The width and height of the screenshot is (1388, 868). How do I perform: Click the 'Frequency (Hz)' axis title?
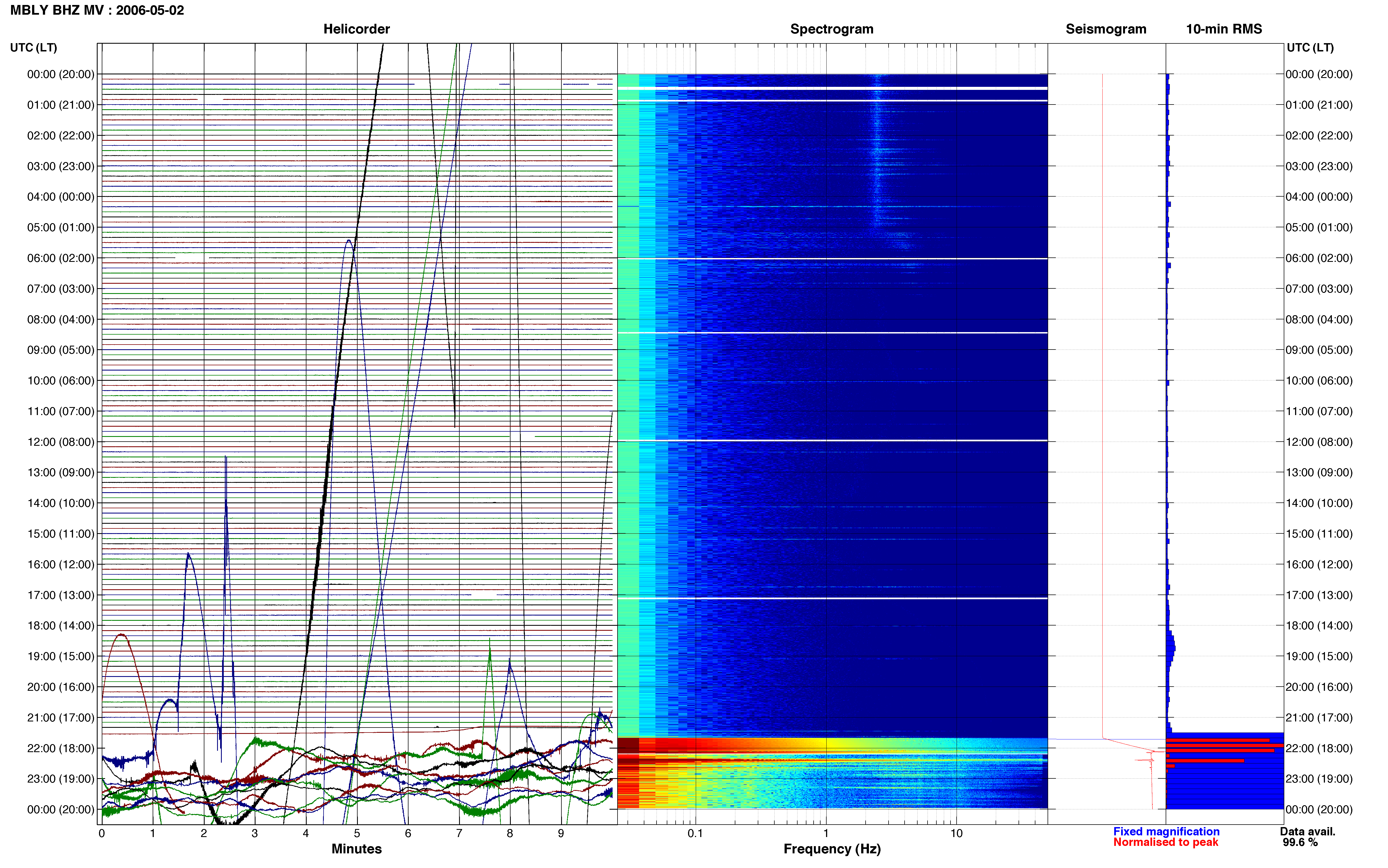pyautogui.click(x=832, y=848)
